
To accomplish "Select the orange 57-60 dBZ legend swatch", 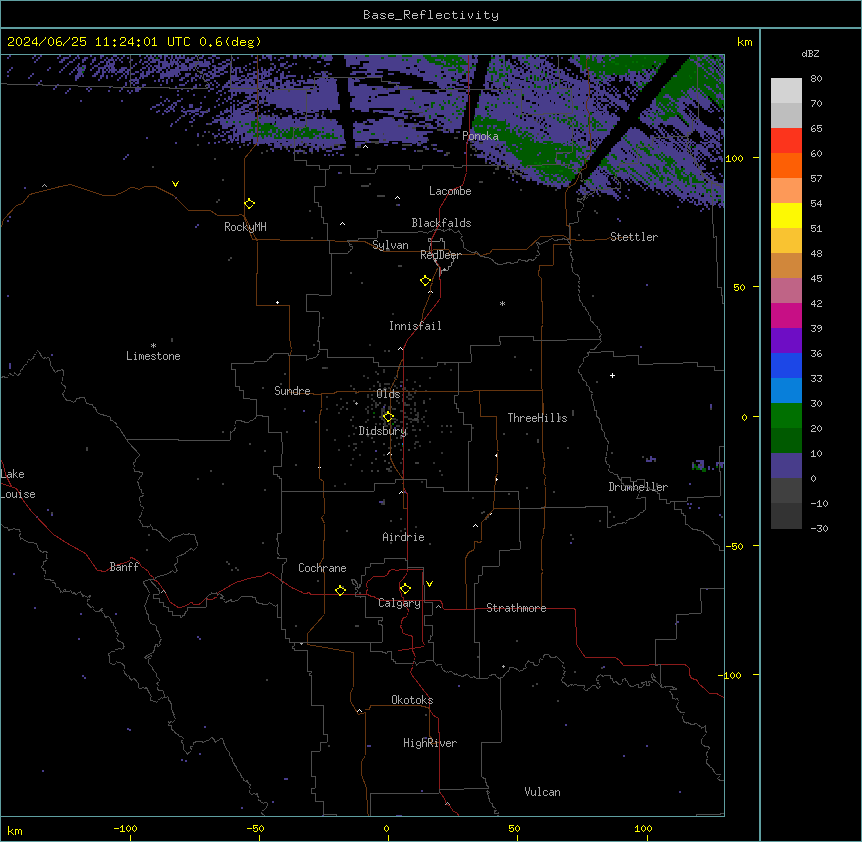I will click(786, 165).
